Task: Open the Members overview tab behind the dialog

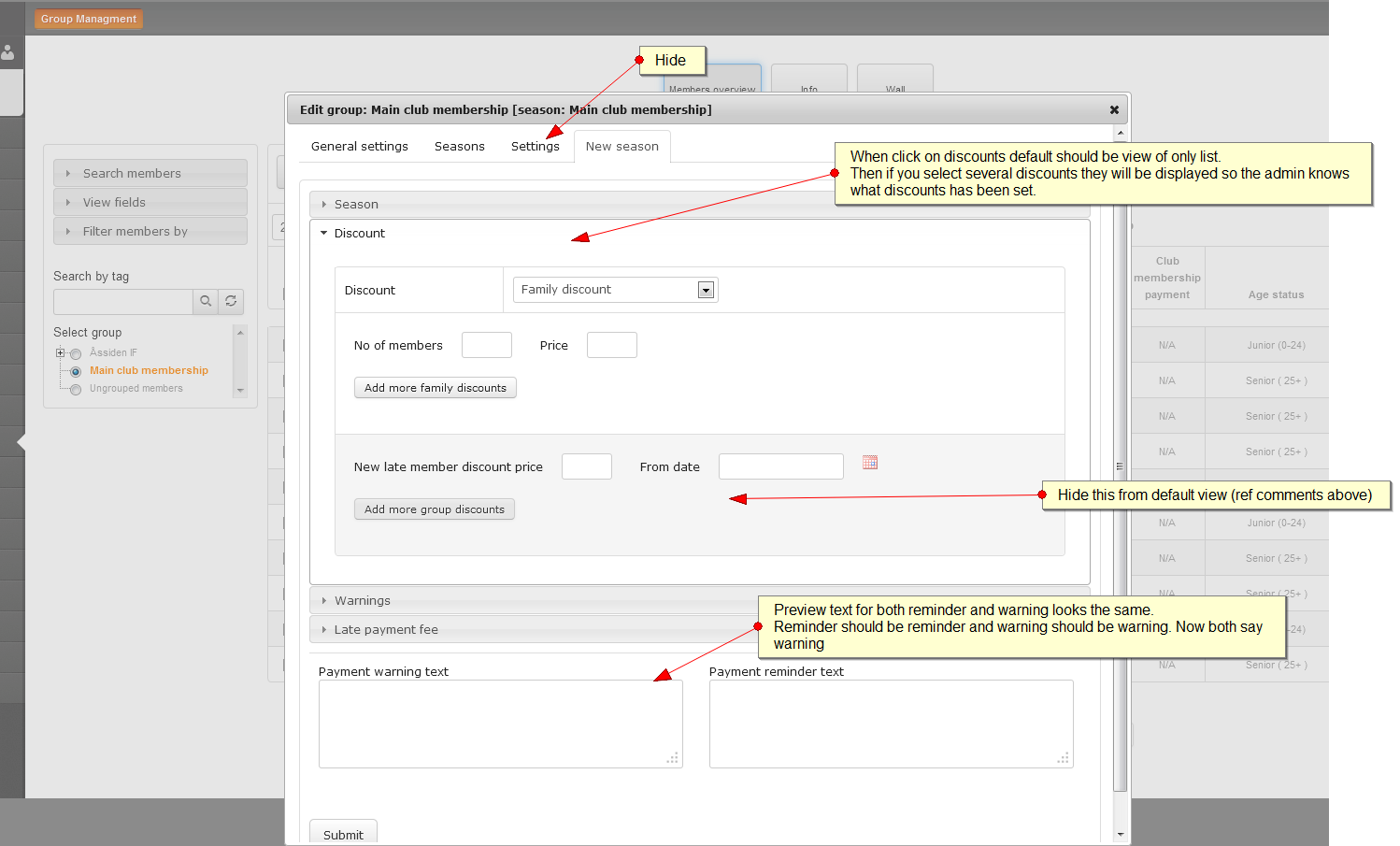Action: tap(712, 79)
